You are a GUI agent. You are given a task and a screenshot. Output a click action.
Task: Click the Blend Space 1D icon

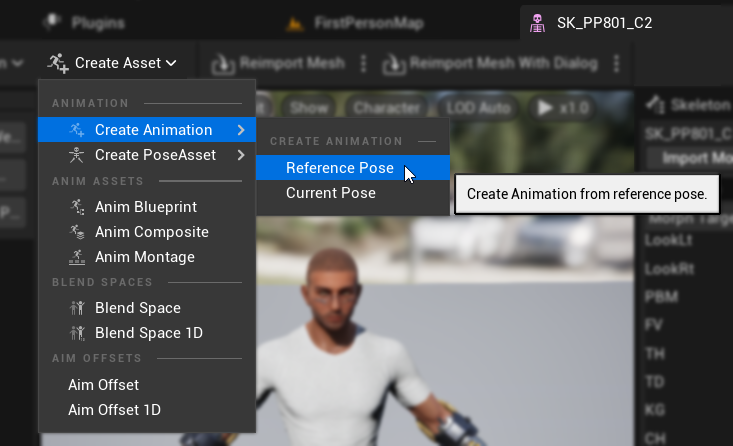(77, 333)
